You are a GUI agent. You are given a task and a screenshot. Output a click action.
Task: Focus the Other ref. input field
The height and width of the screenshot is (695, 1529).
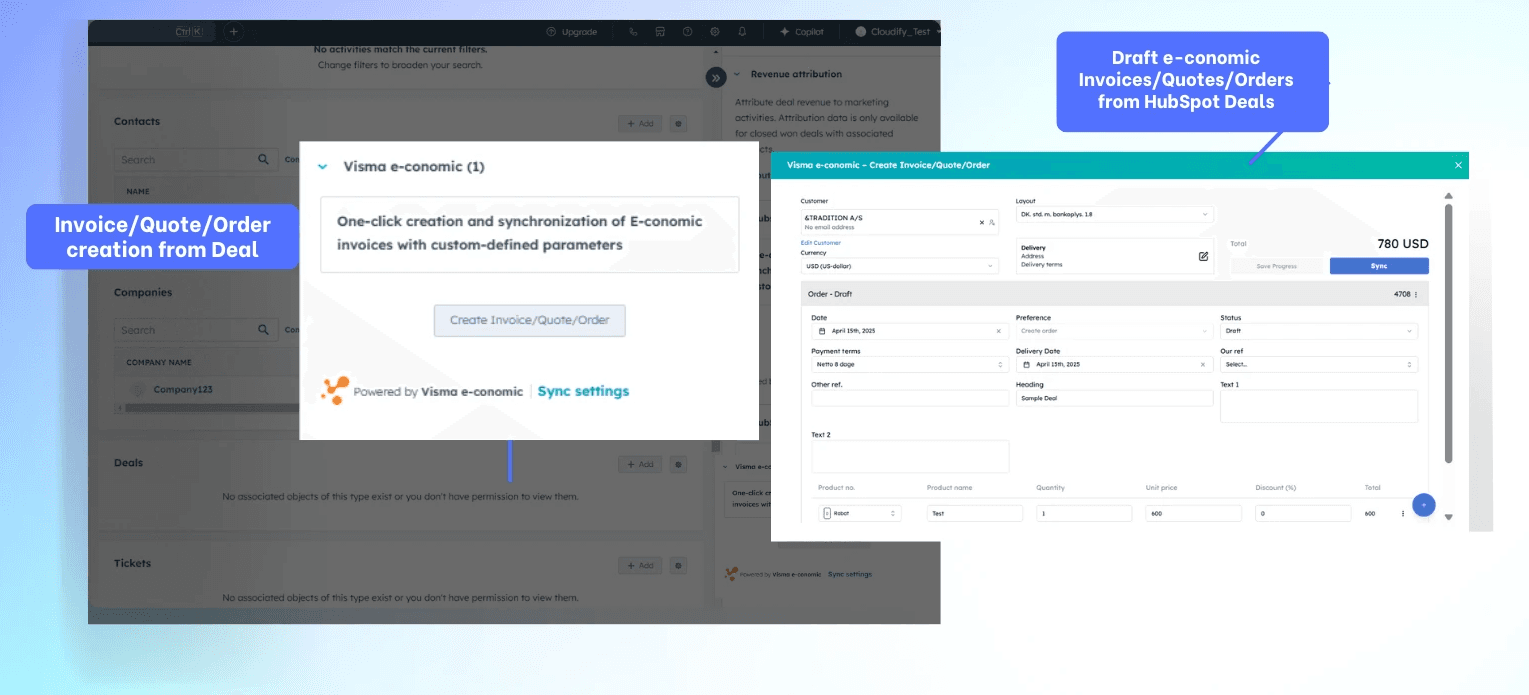(910, 398)
